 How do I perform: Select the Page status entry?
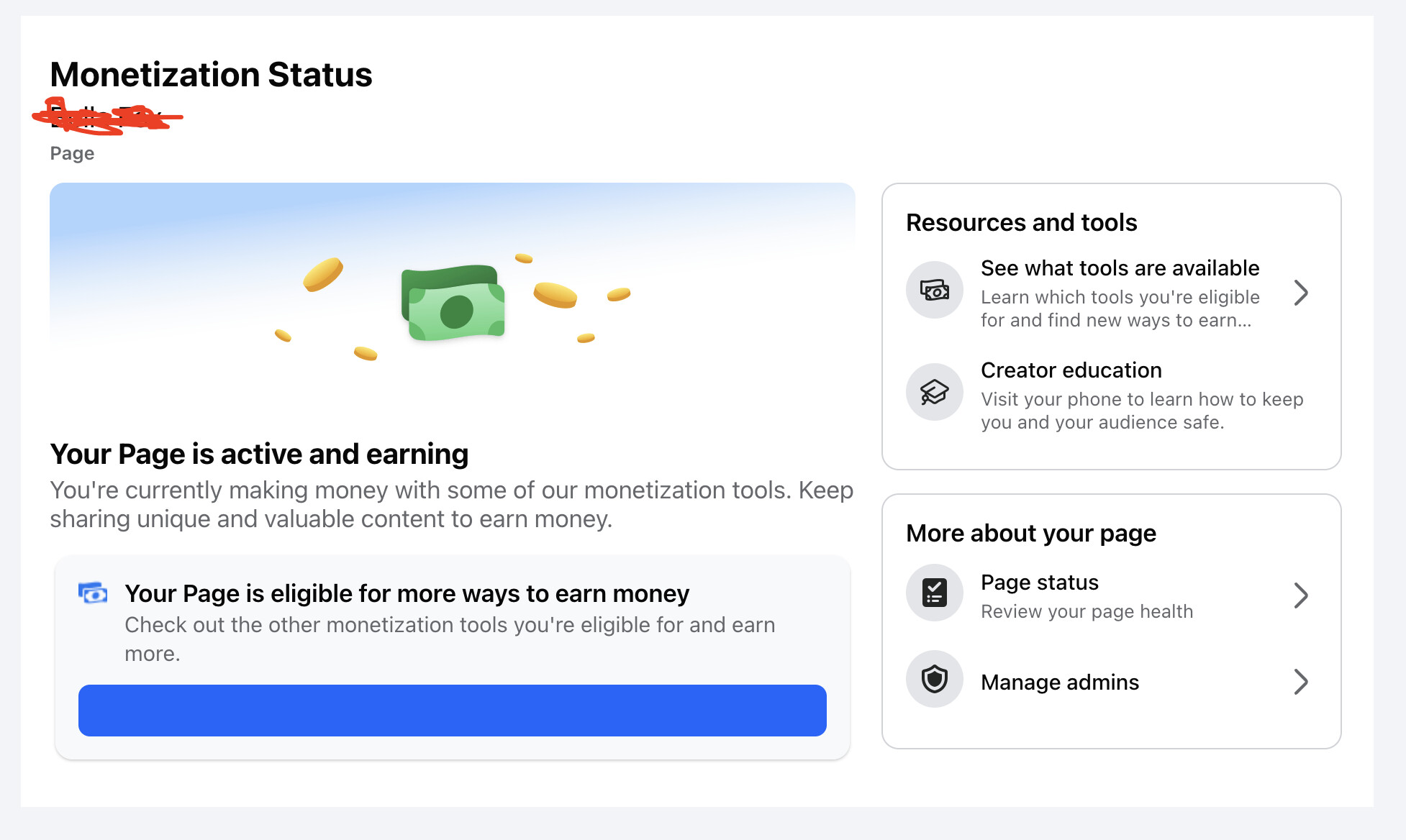(x=1111, y=595)
